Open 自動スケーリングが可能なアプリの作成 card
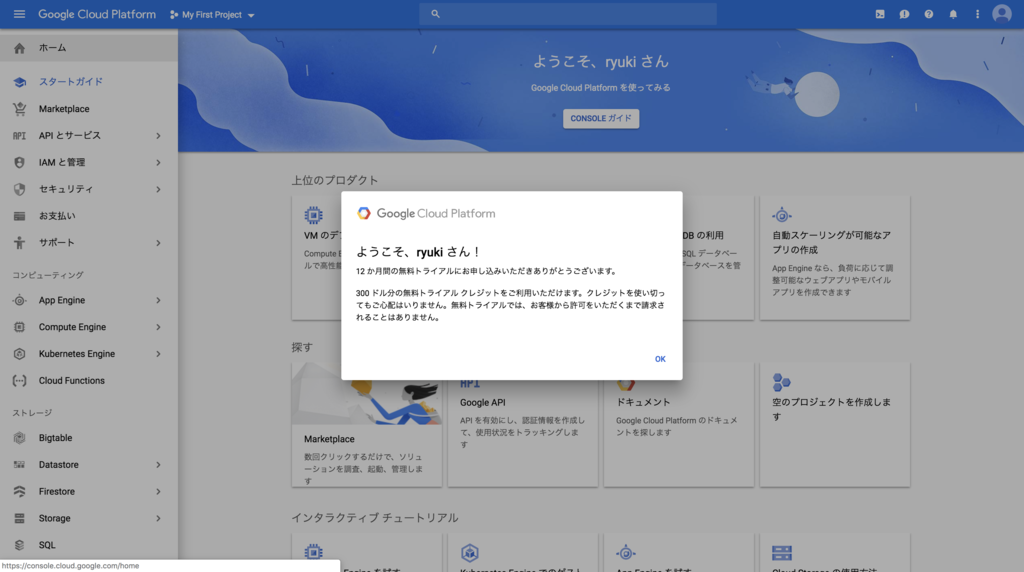Image resolution: width=1024 pixels, height=572 pixels. [835, 258]
